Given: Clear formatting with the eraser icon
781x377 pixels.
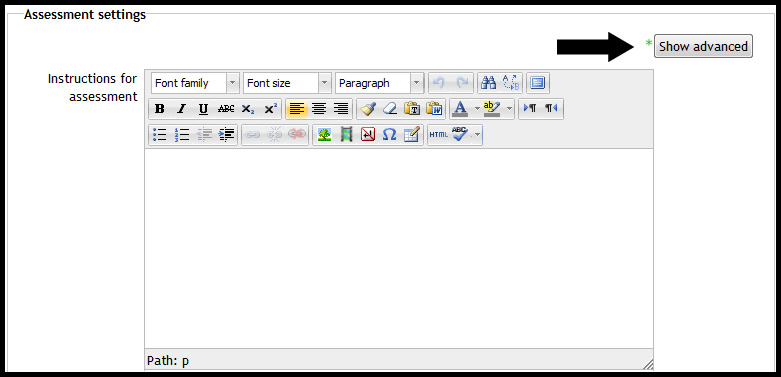Looking at the screenshot, I should coord(390,109).
